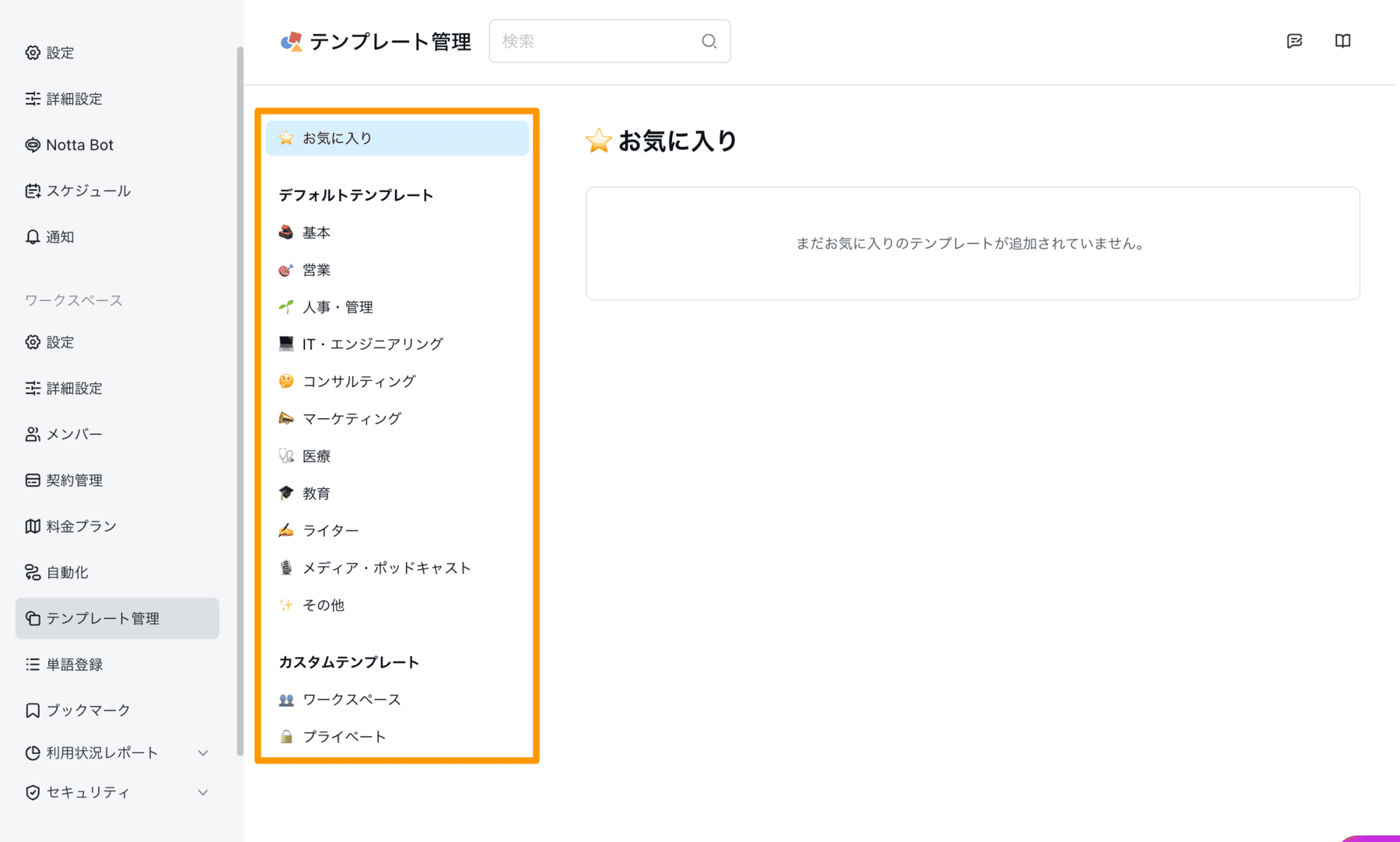Open workspace 設定 under ワークスペース
Screen dimensions: 1400x842
coord(117,342)
